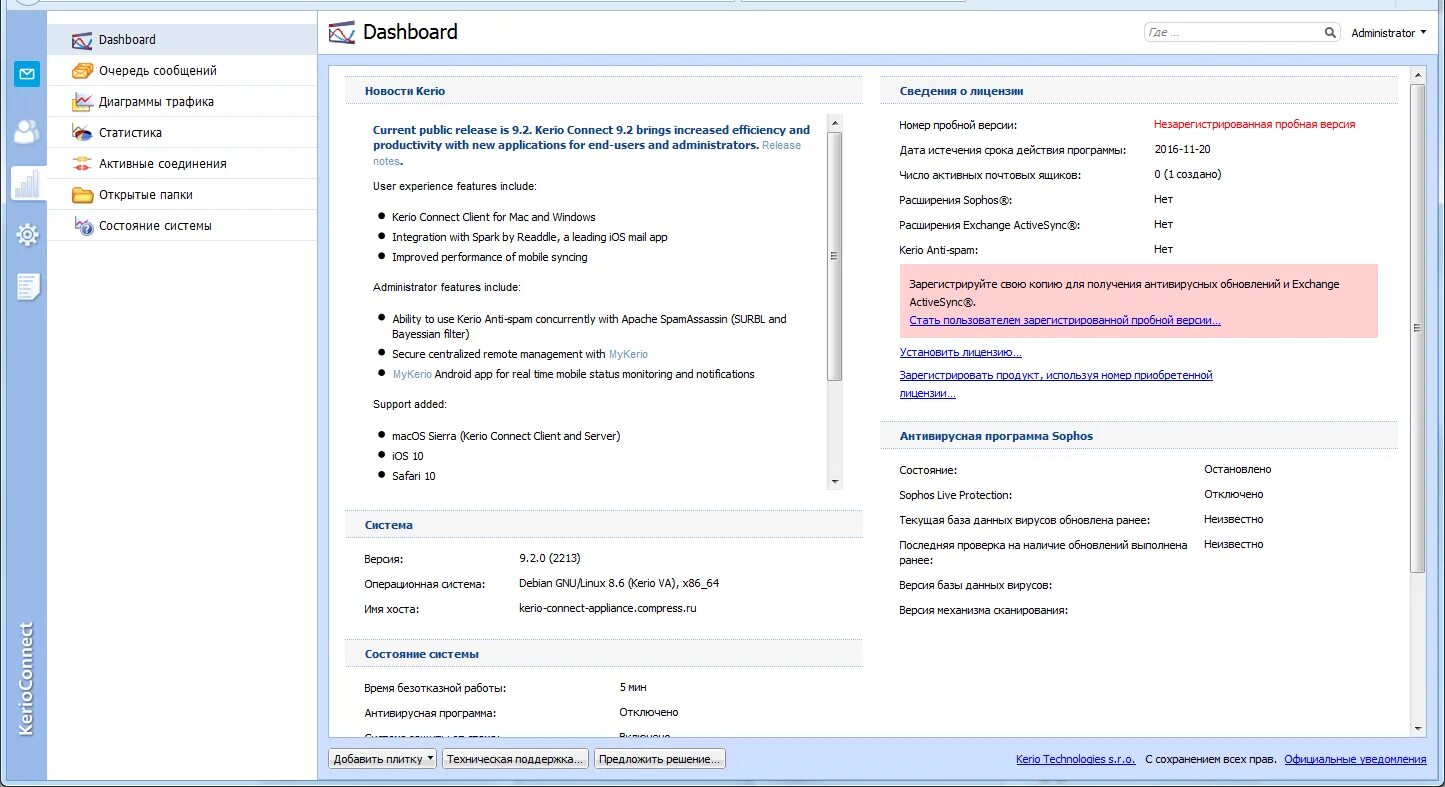Viewport: 1445px width, 787px height.
Task: Click the dashboard scroll-down arrow
Action: (x=1417, y=729)
